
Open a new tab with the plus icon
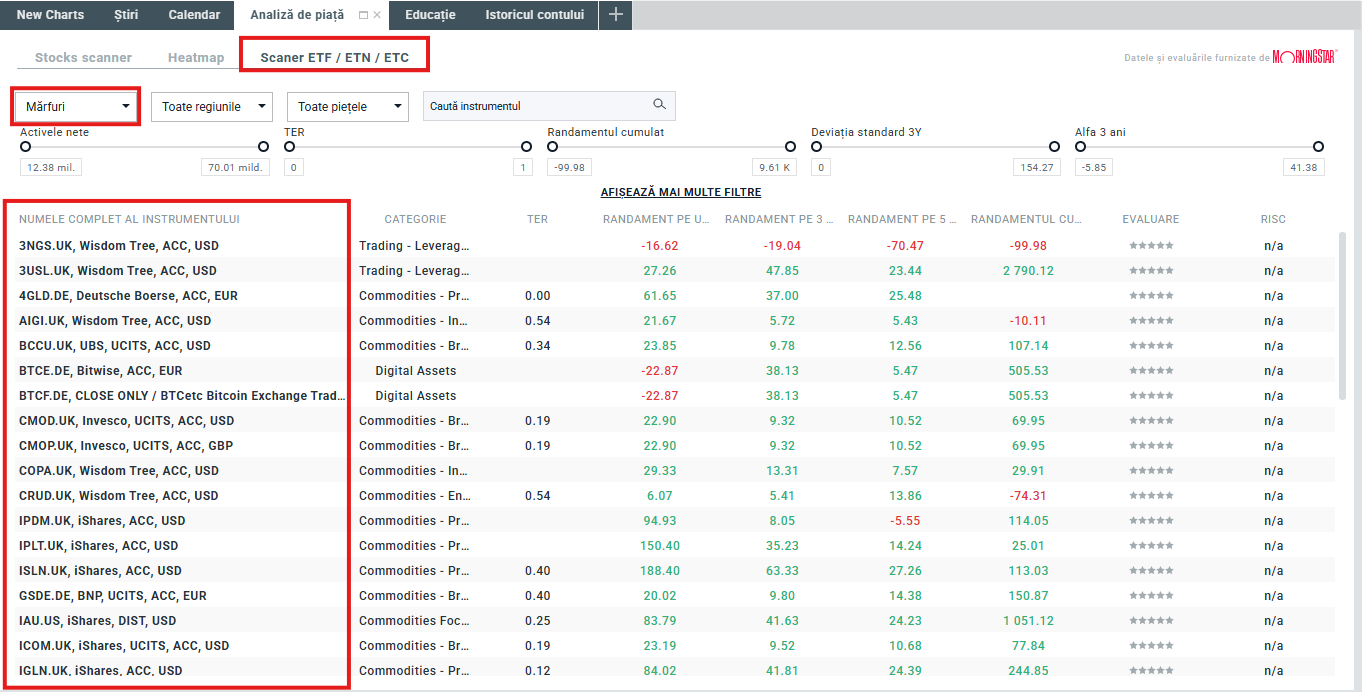click(x=616, y=15)
